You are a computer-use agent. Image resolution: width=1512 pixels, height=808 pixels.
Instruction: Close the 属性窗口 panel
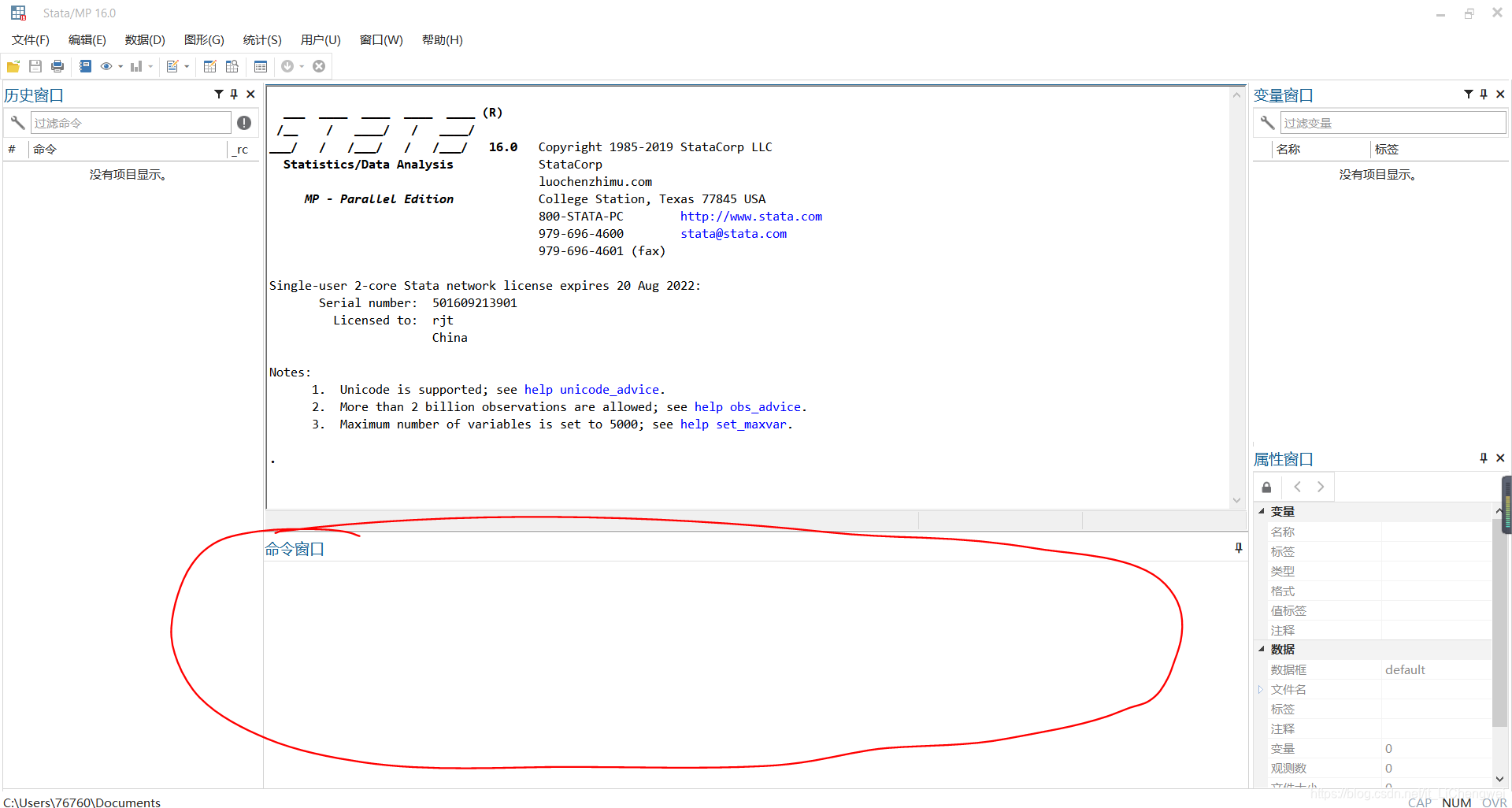(x=1500, y=458)
